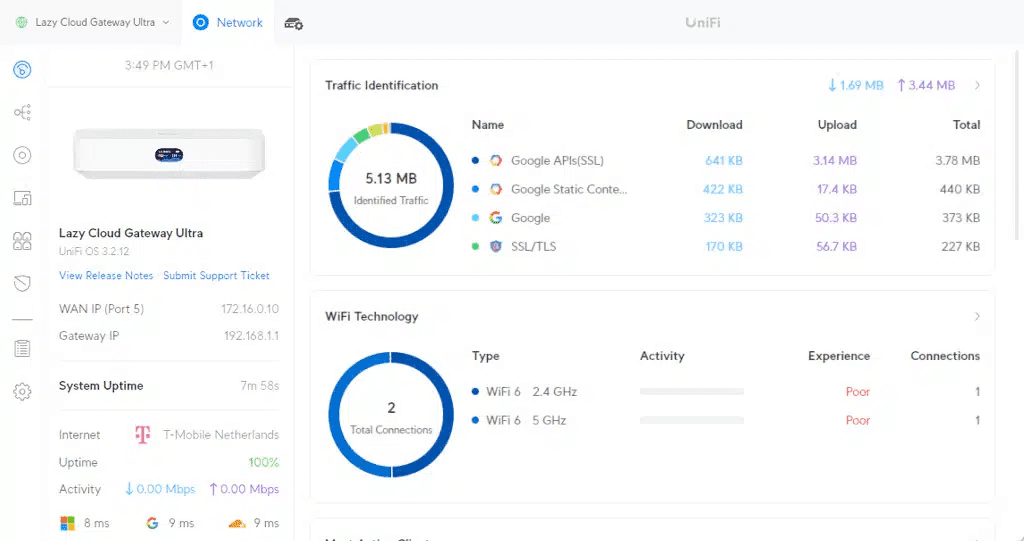Open the Dashboard icon in sidebar

(x=22, y=69)
